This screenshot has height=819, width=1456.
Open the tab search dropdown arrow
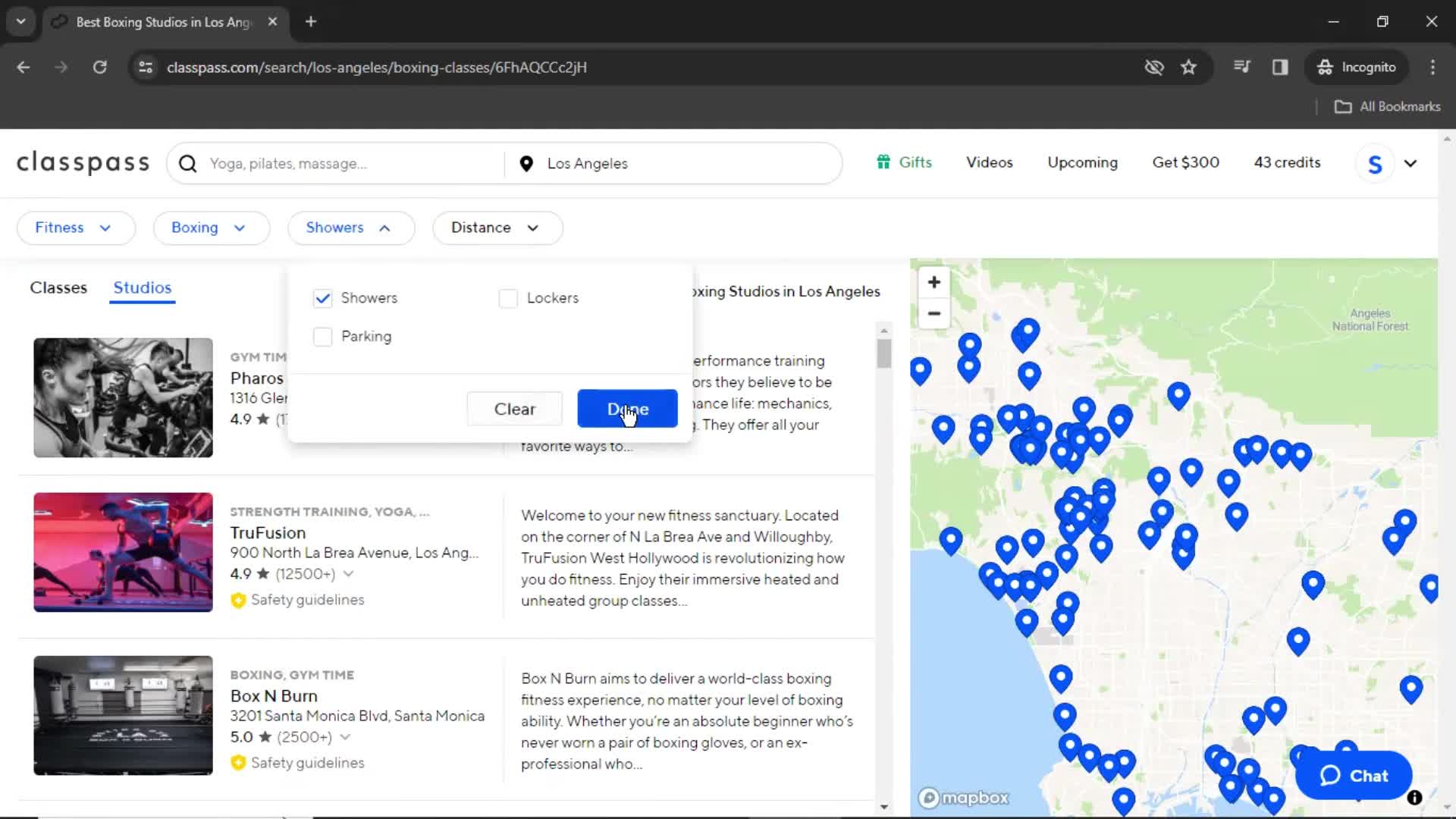point(21,22)
